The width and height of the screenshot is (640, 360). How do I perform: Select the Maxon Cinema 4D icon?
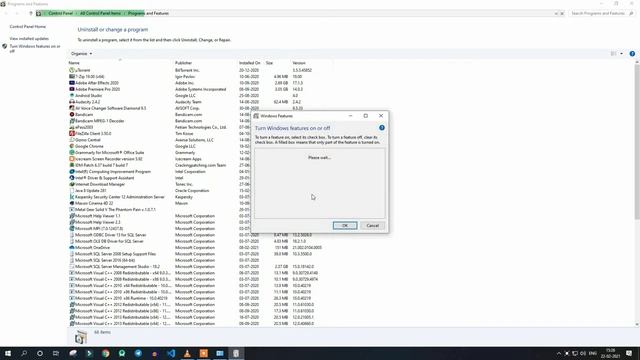72,203
